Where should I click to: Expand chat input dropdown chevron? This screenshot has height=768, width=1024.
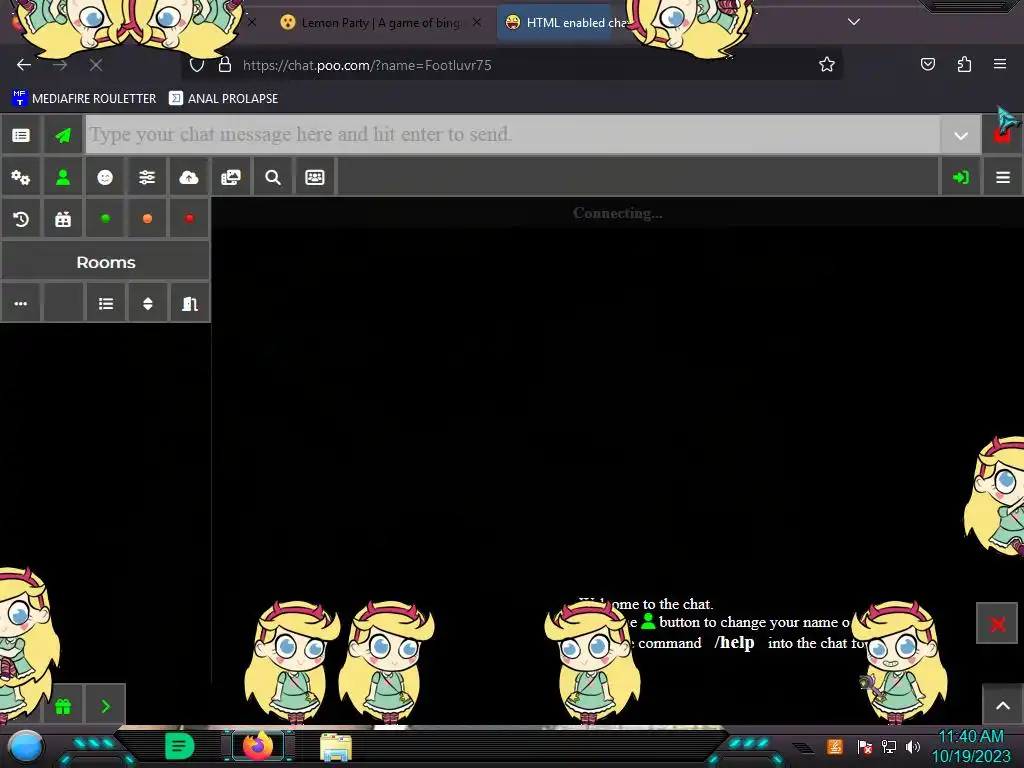pos(961,136)
